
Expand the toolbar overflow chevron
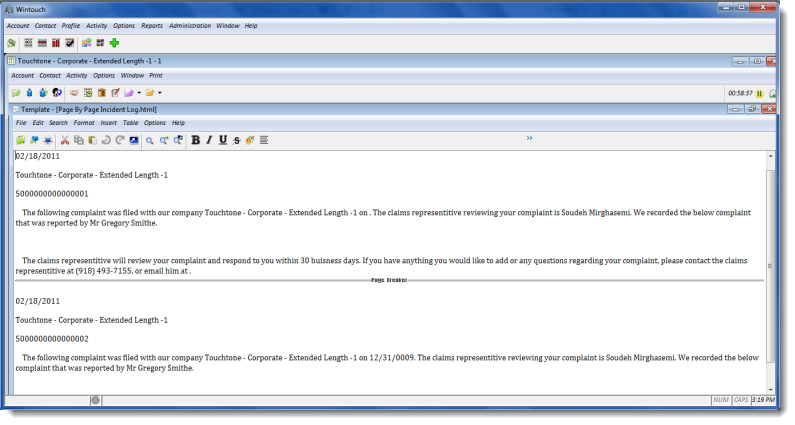(x=529, y=138)
